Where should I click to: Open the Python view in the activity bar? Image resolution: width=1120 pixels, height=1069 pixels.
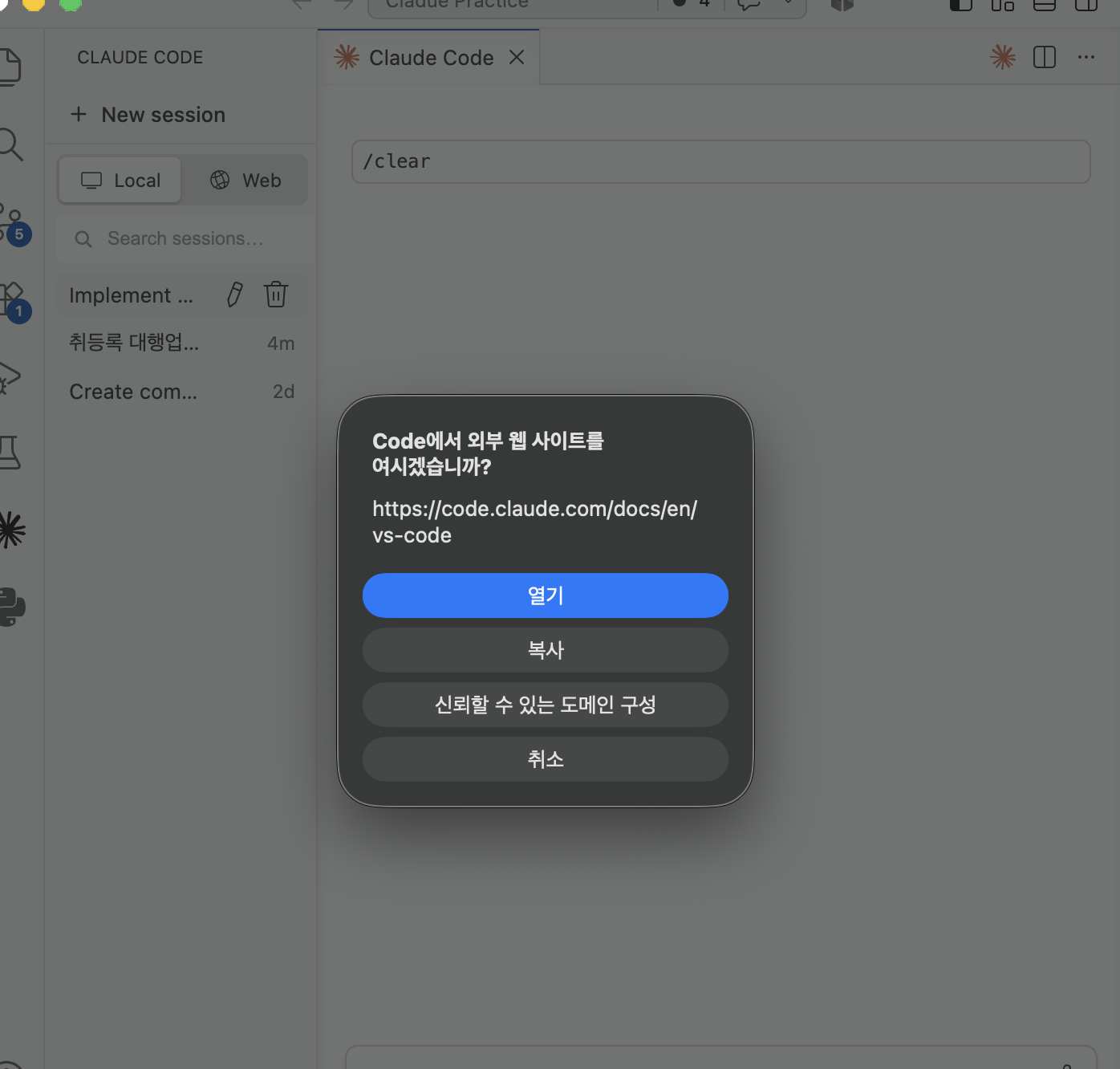[x=11, y=607]
